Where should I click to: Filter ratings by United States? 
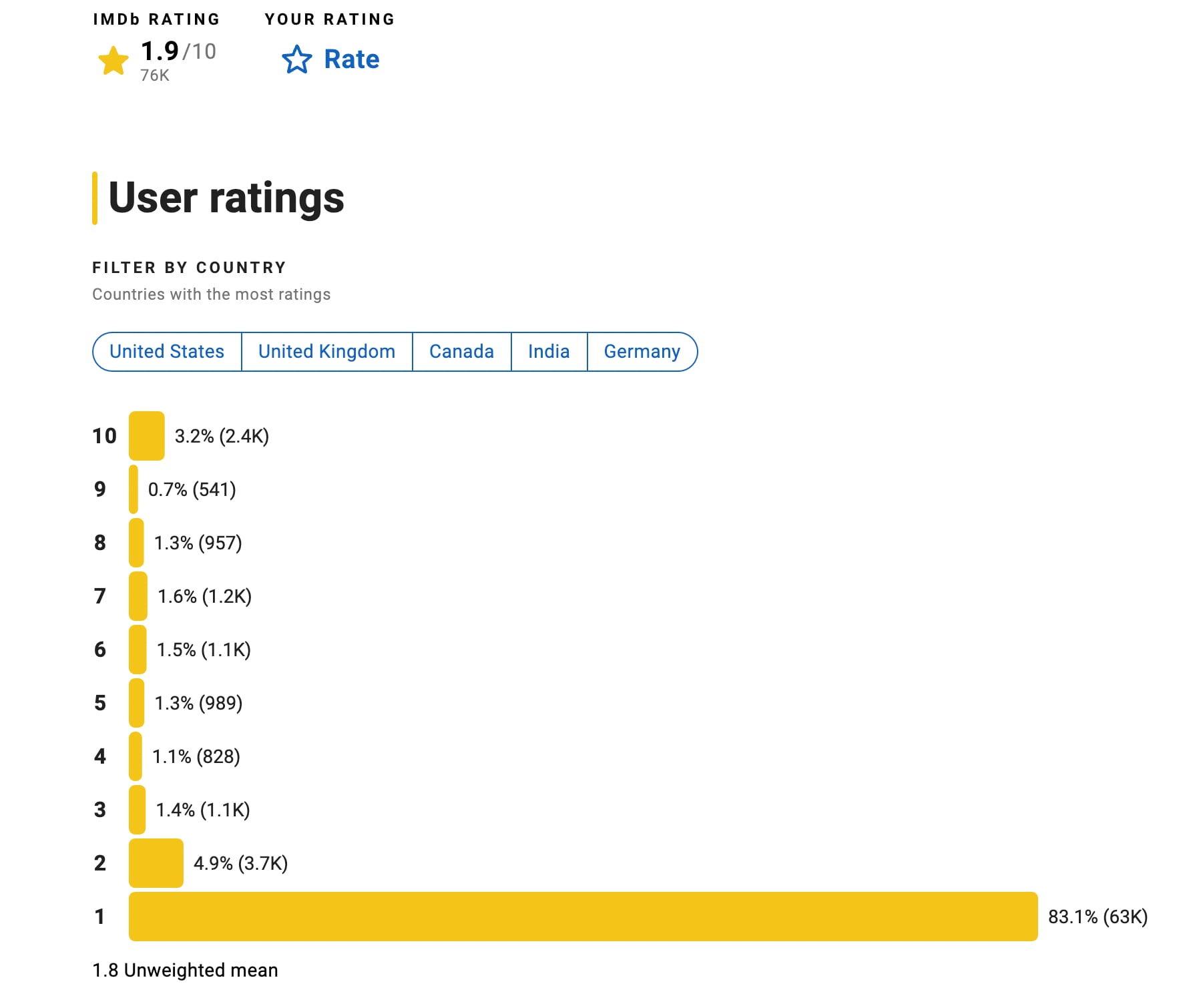pos(167,352)
